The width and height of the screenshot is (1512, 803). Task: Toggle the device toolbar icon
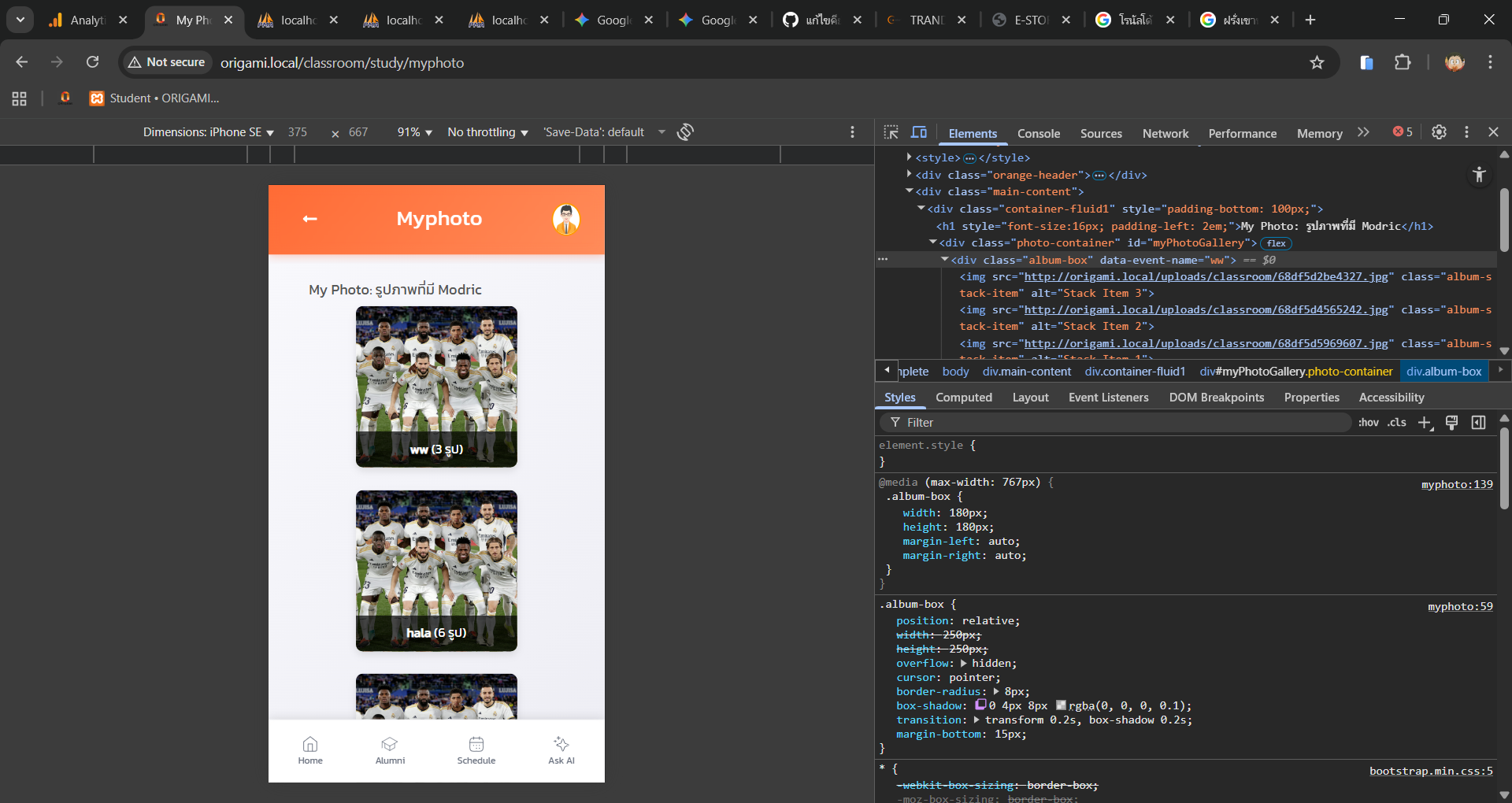tap(919, 132)
